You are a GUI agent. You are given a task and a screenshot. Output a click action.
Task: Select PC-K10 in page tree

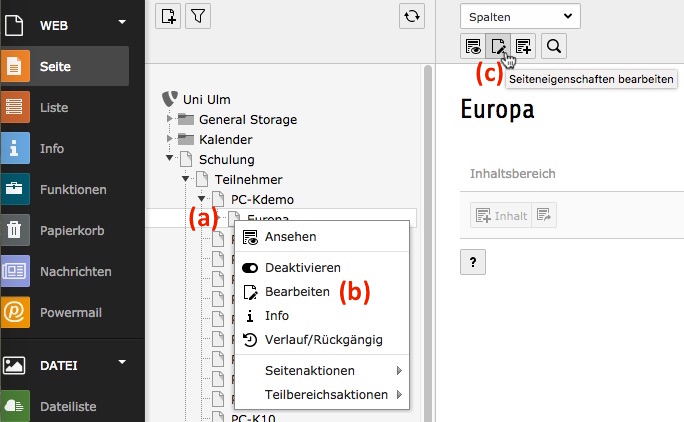253,417
